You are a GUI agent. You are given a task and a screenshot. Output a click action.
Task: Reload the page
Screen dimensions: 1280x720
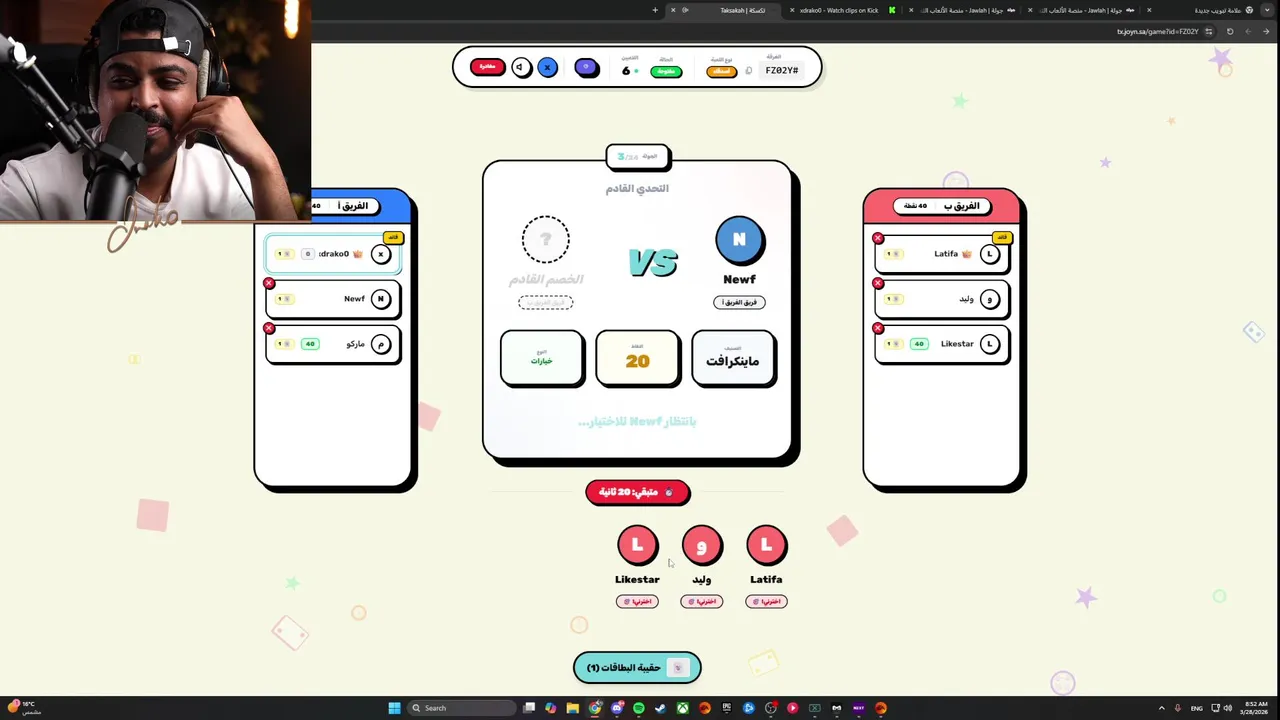1230,31
